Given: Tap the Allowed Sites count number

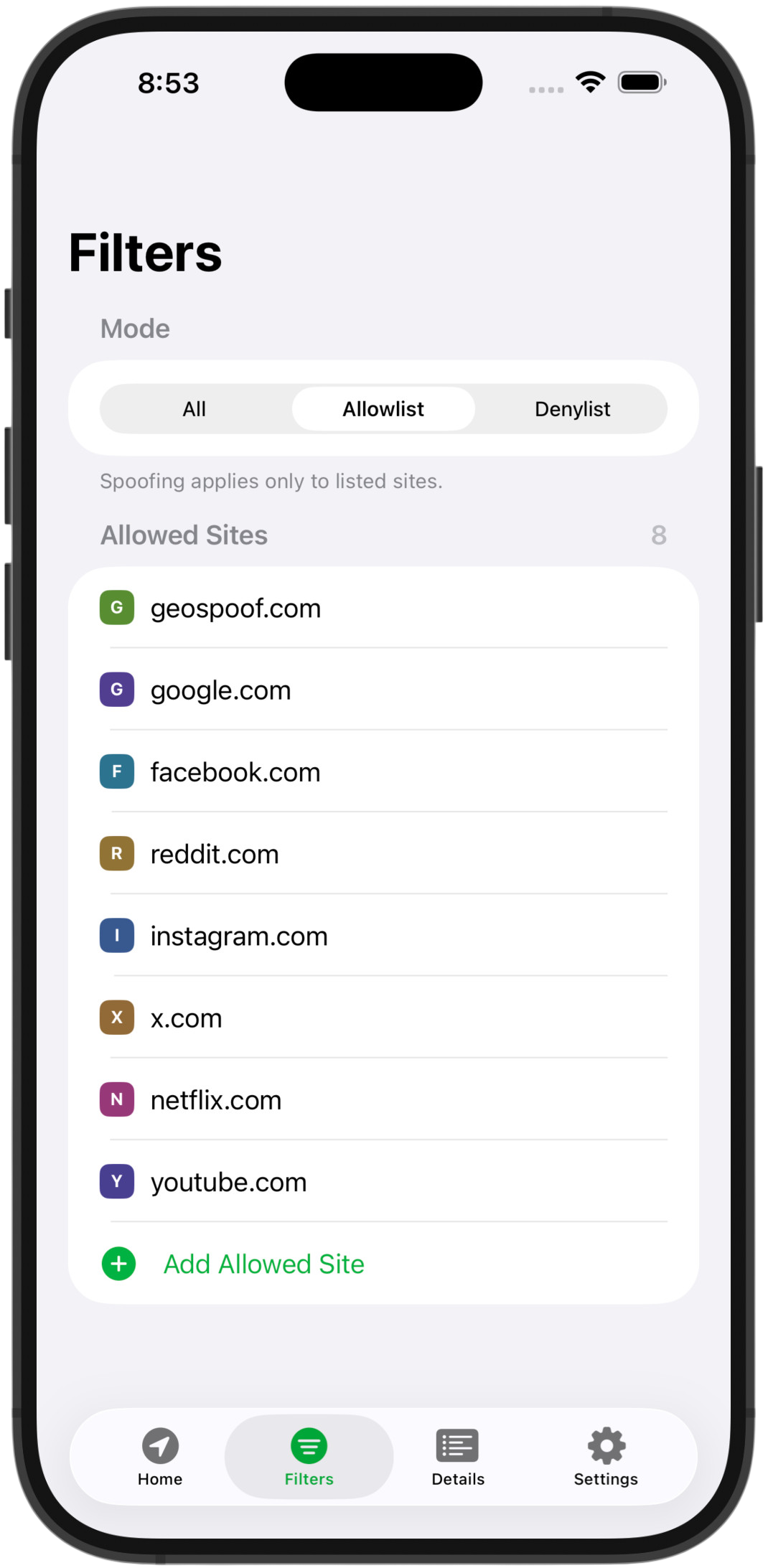Looking at the screenshot, I should (659, 535).
